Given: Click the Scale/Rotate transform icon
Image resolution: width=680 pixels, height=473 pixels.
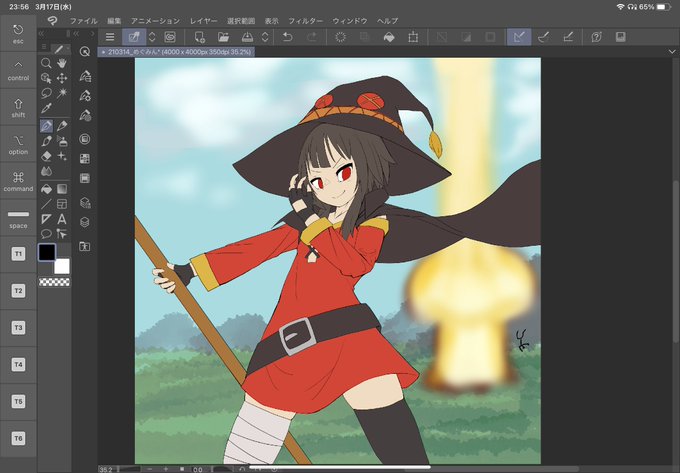Looking at the screenshot, I should click(413, 37).
